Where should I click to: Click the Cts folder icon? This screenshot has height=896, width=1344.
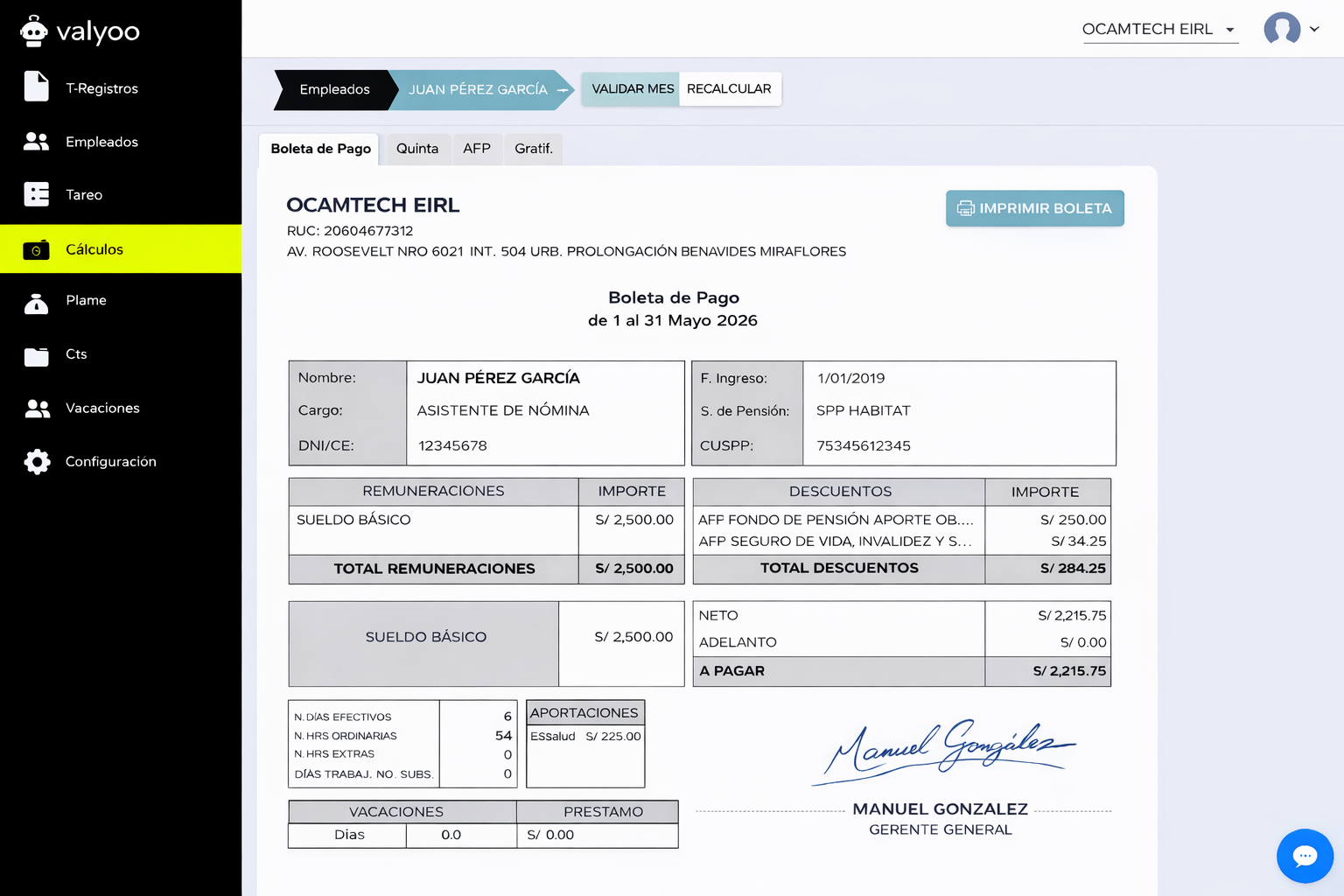click(36, 356)
